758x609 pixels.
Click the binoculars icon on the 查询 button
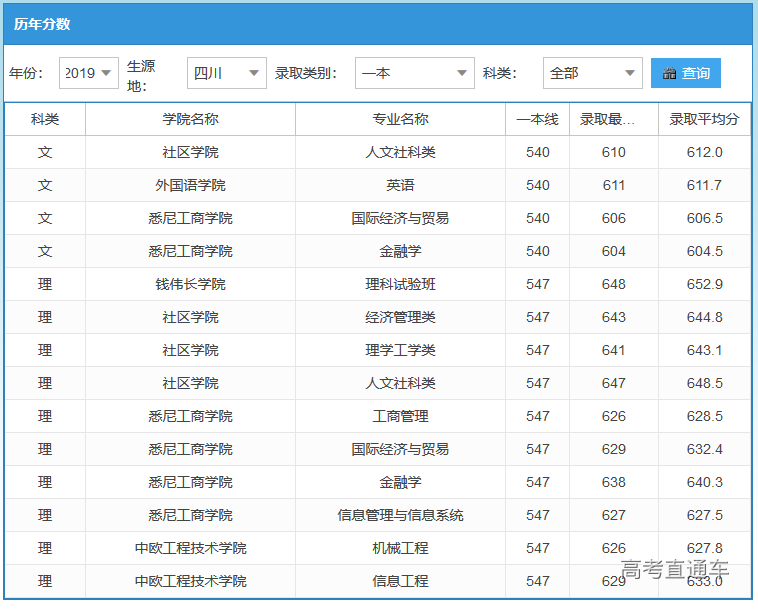(670, 73)
